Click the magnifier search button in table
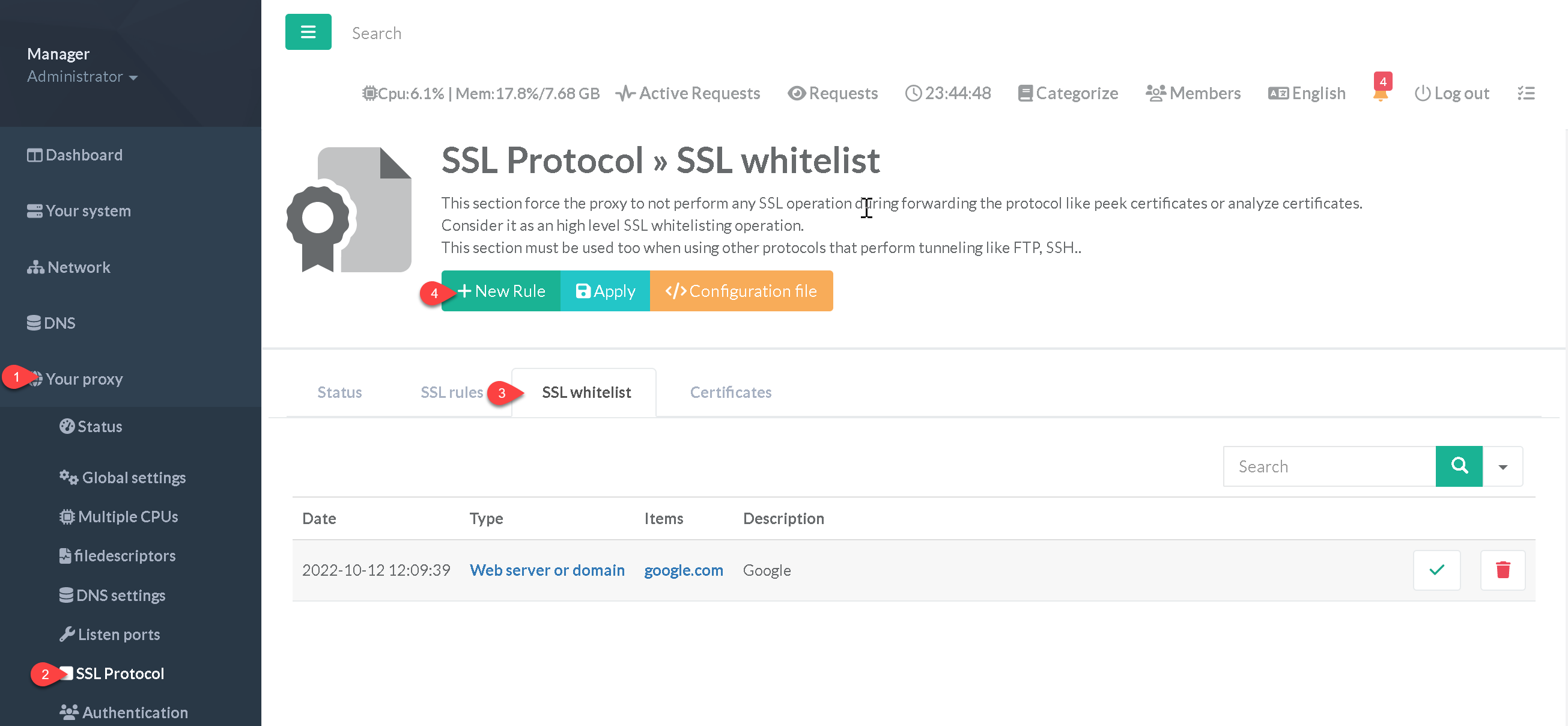The width and height of the screenshot is (1568, 726). [1459, 466]
